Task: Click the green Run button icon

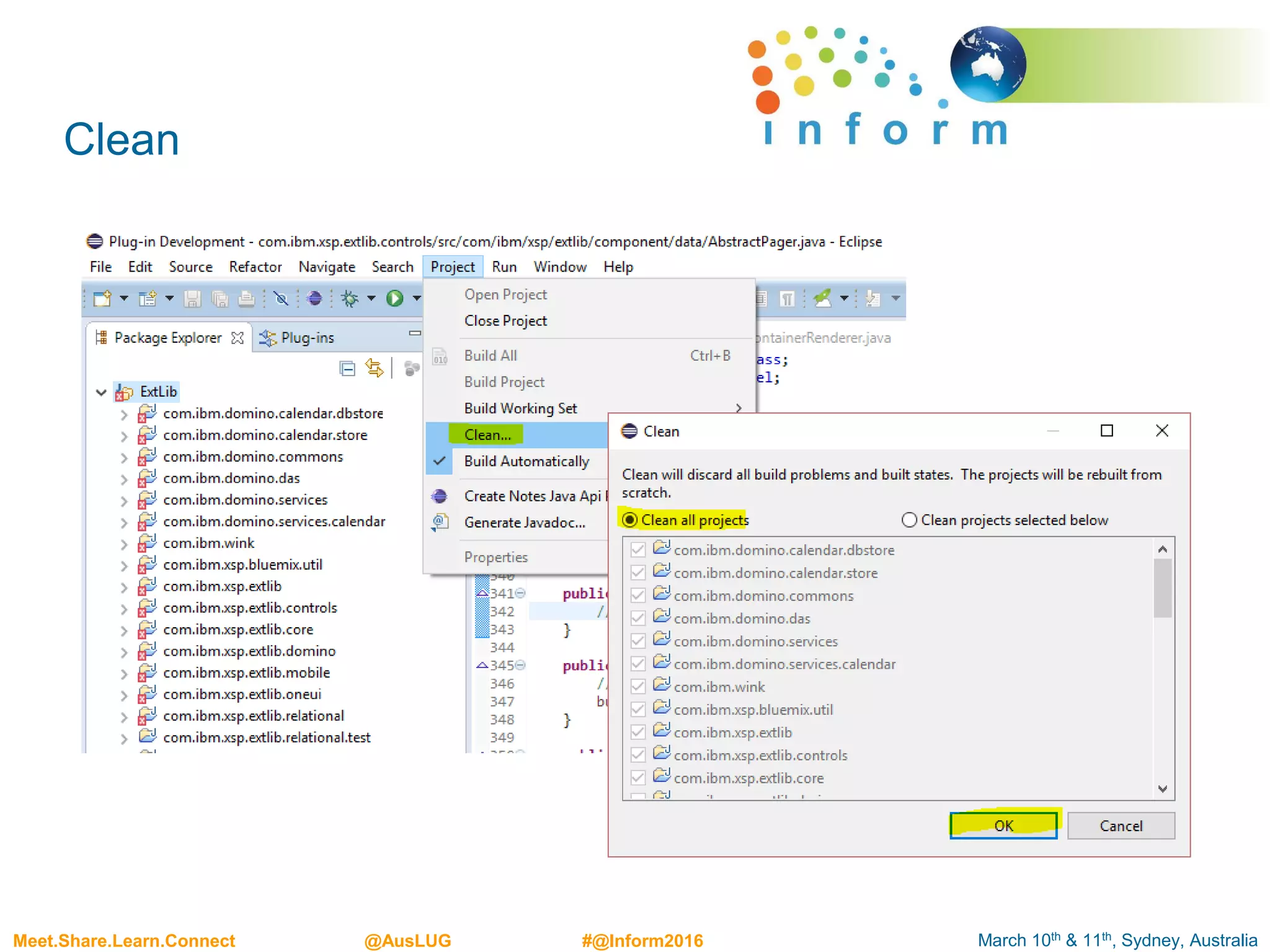Action: tap(394, 299)
